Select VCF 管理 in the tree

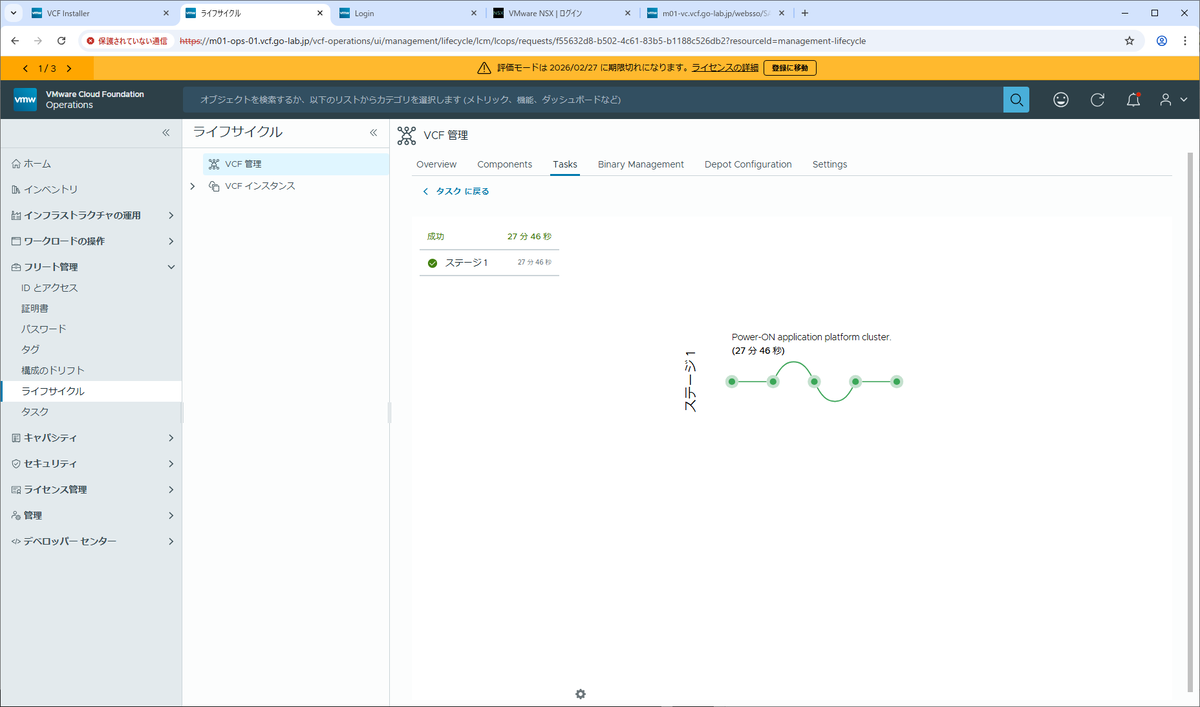point(294,164)
